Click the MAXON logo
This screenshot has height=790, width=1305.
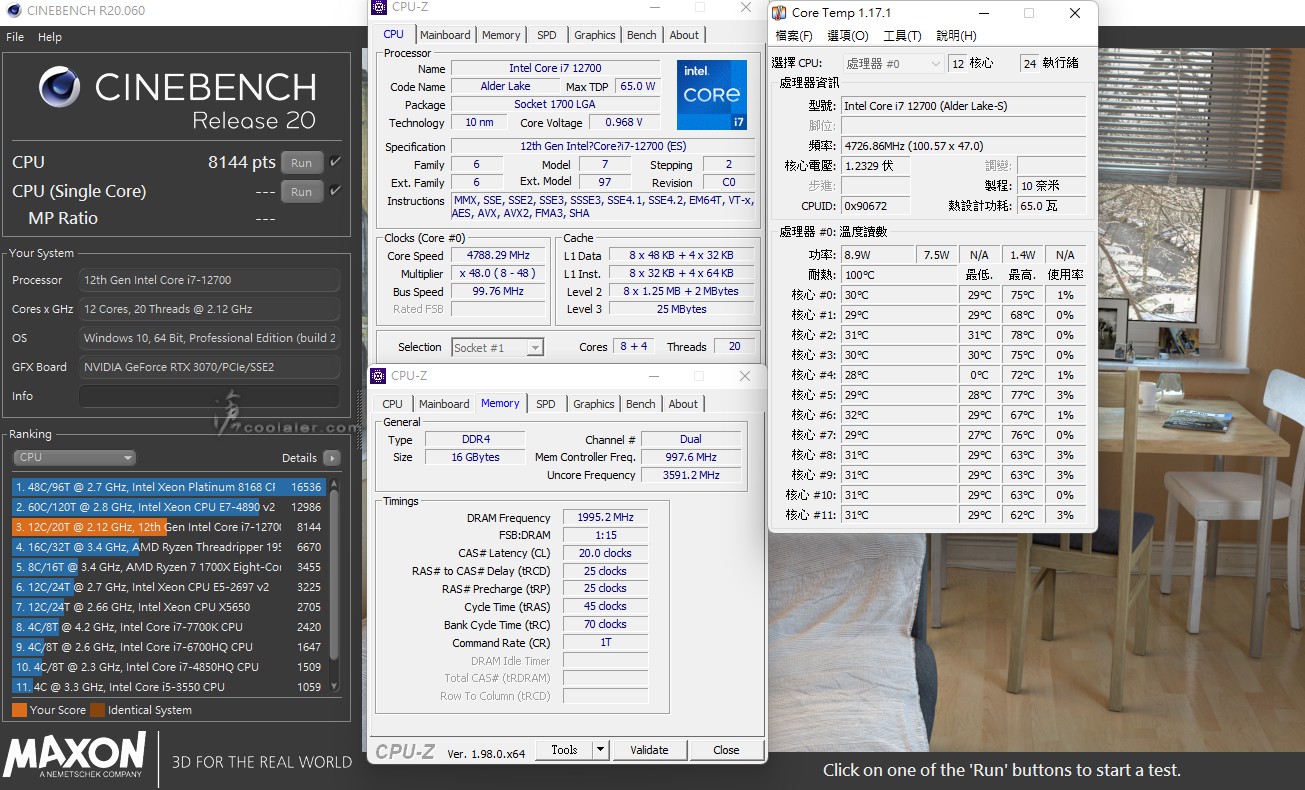(x=74, y=757)
